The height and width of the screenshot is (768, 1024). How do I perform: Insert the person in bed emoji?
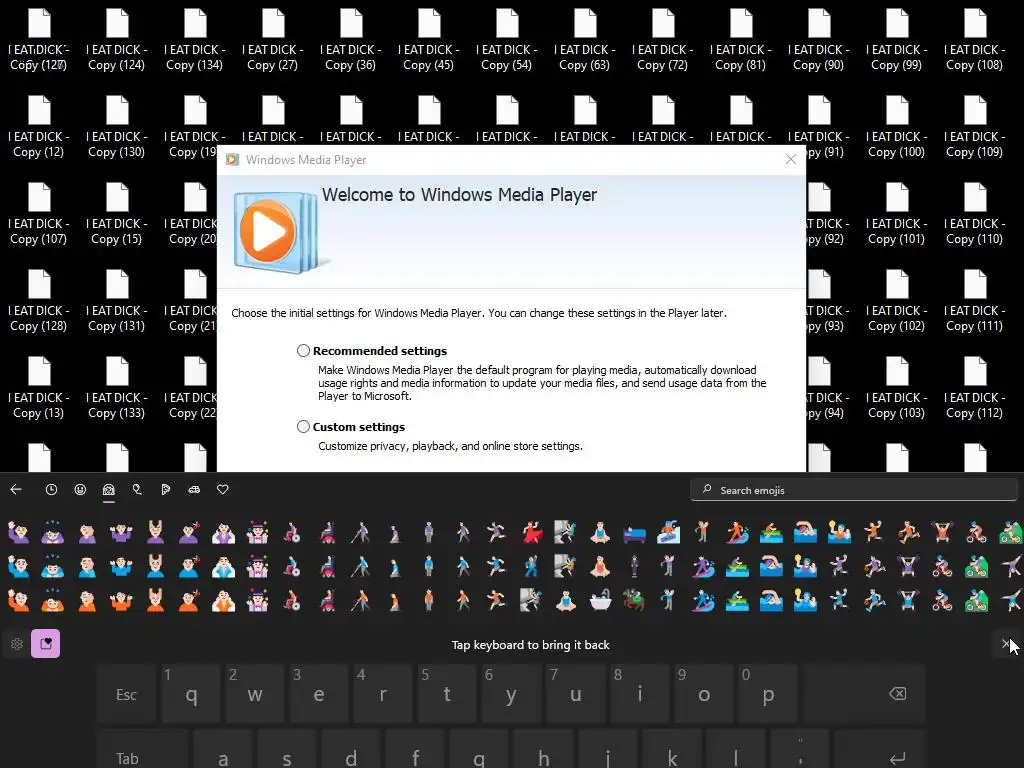click(634, 534)
